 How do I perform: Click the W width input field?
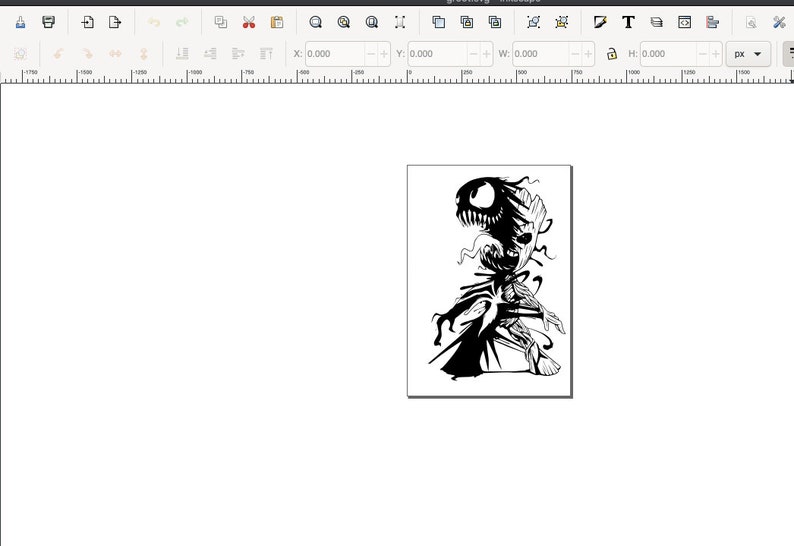click(540, 54)
